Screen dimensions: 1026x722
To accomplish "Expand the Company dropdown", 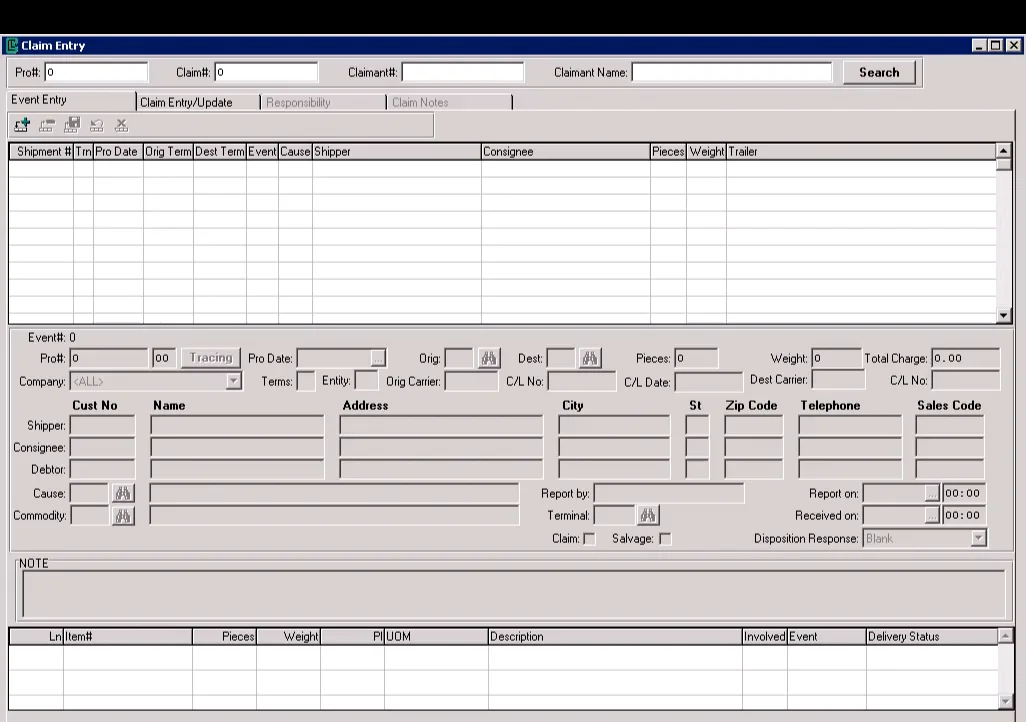I will pos(234,381).
